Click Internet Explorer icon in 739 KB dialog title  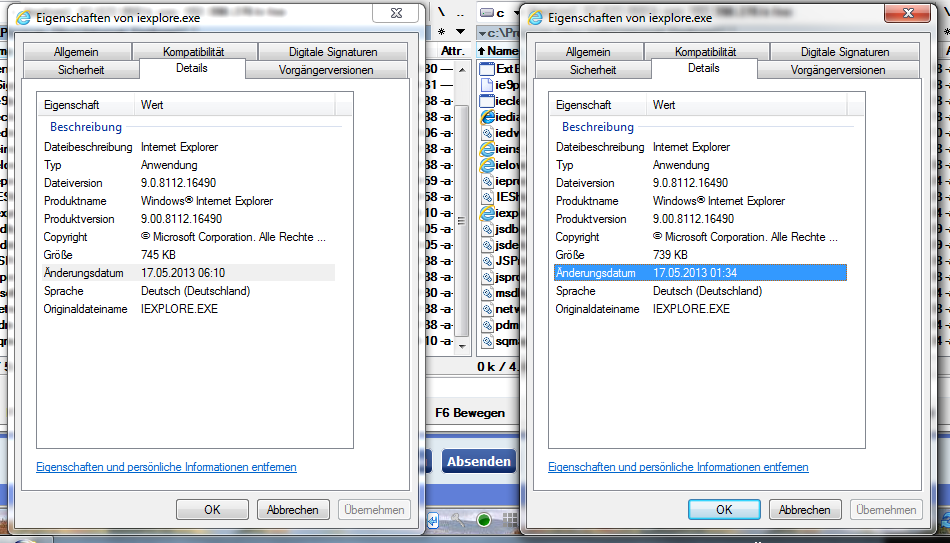pyautogui.click(x=536, y=18)
